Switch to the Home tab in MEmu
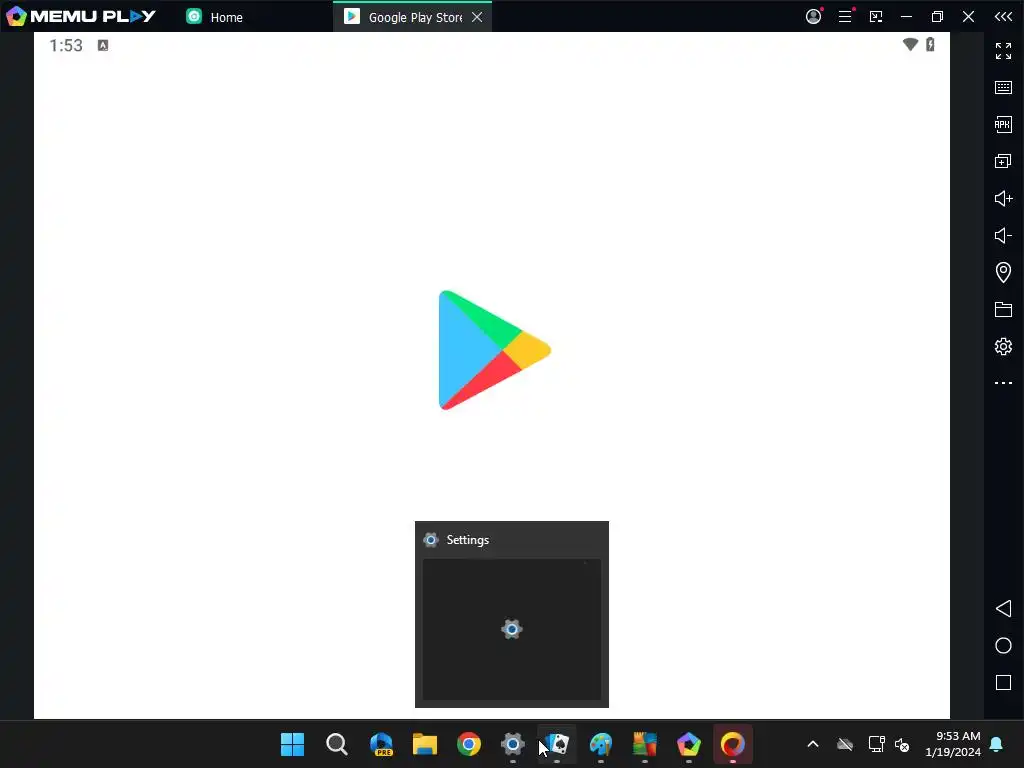Image resolution: width=1024 pixels, height=768 pixels. click(214, 17)
